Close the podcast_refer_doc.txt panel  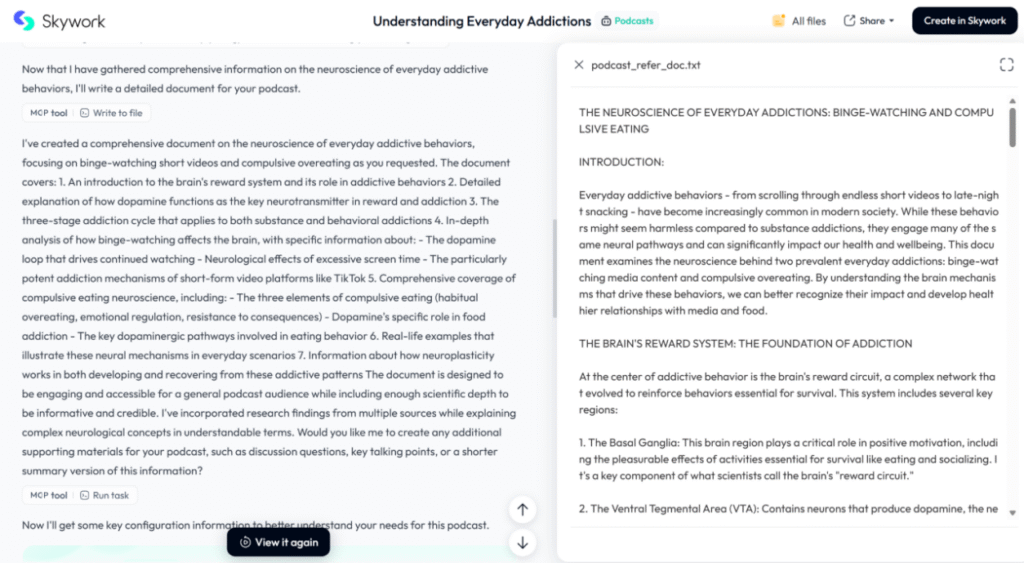click(579, 65)
